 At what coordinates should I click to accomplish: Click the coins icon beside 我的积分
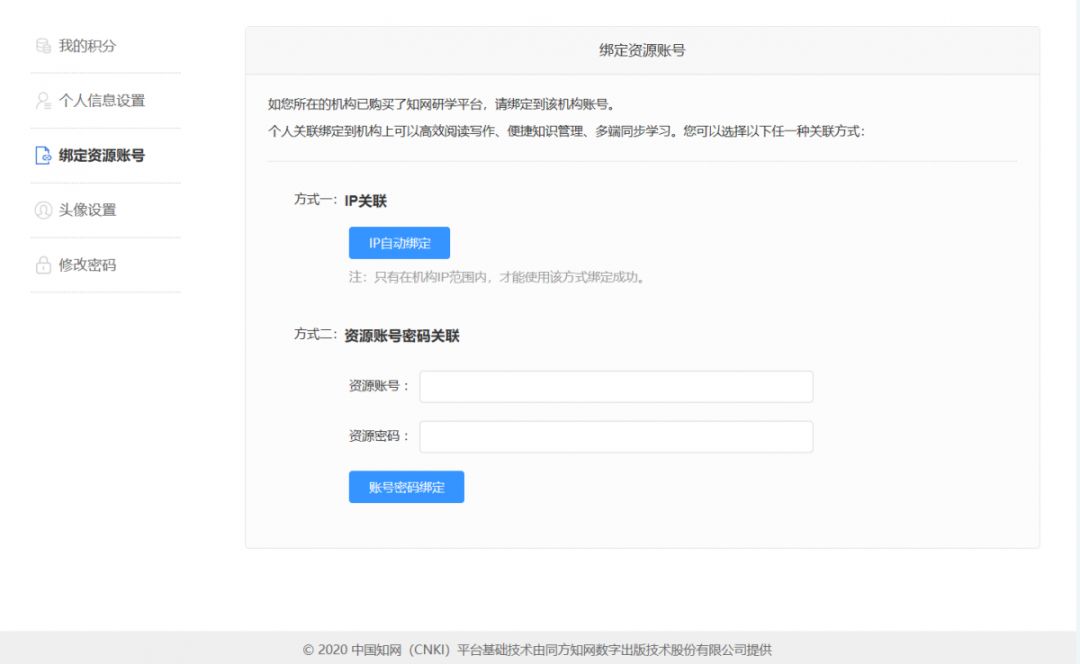43,46
